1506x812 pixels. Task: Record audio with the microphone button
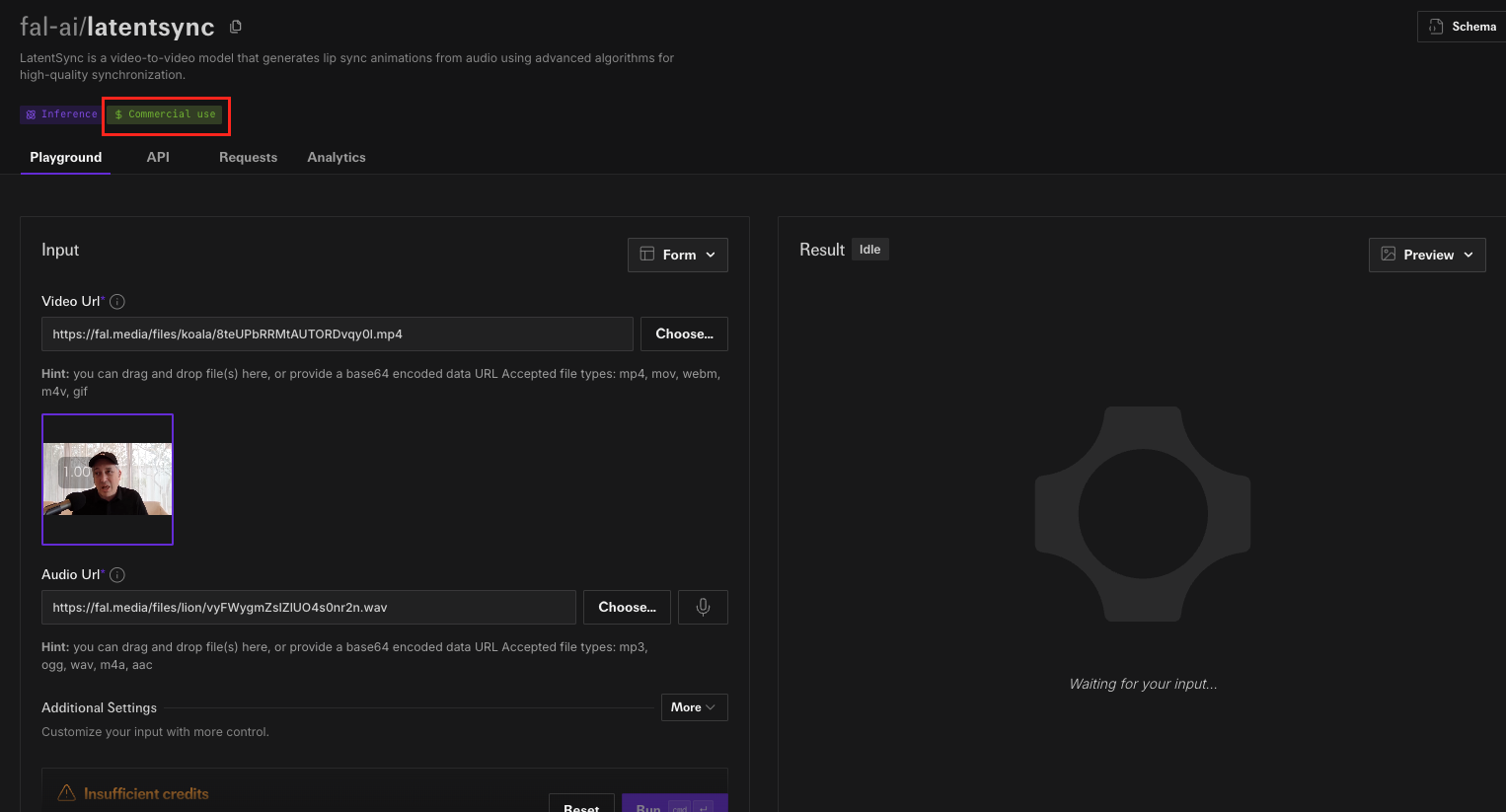click(703, 608)
